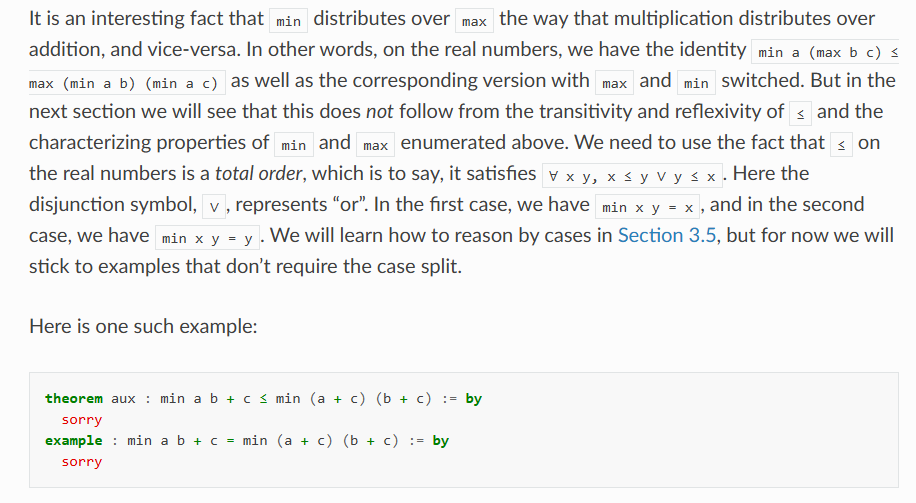Click the text 'Here is one such example:'
The image size is (916, 503).
pyautogui.click(x=143, y=325)
